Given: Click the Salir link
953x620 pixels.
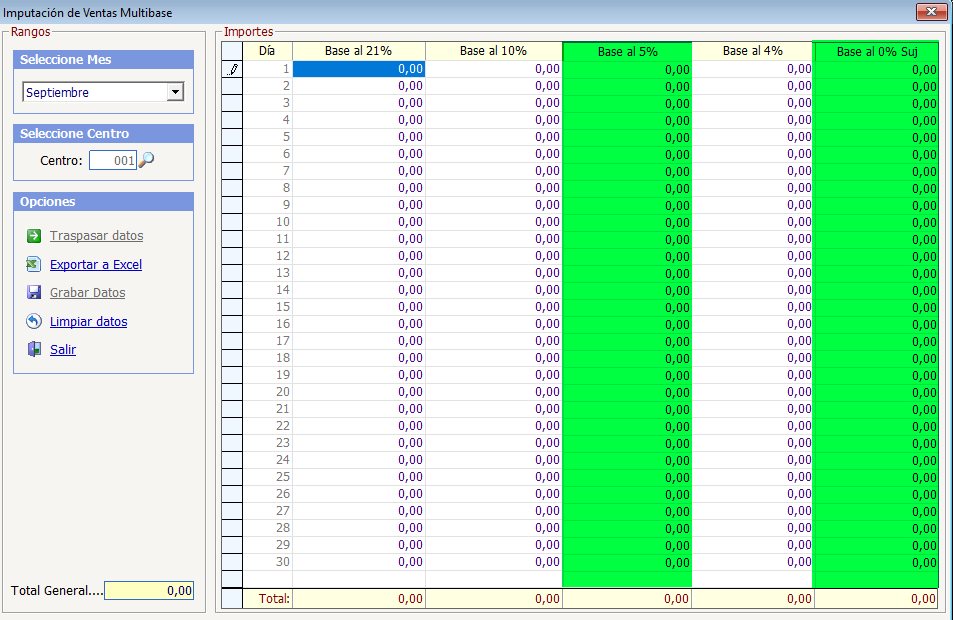Looking at the screenshot, I should click(63, 350).
